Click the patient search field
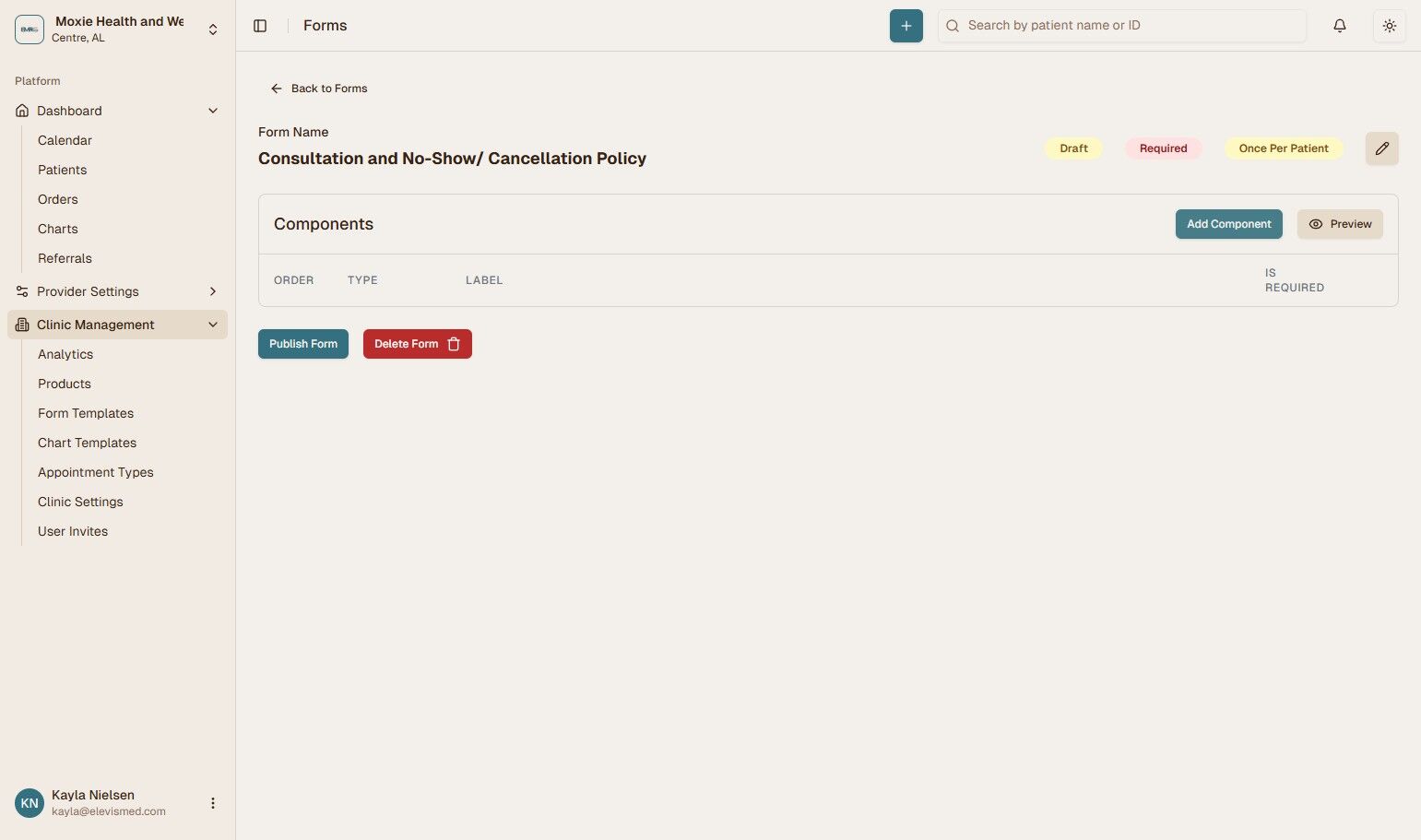 coord(1120,25)
